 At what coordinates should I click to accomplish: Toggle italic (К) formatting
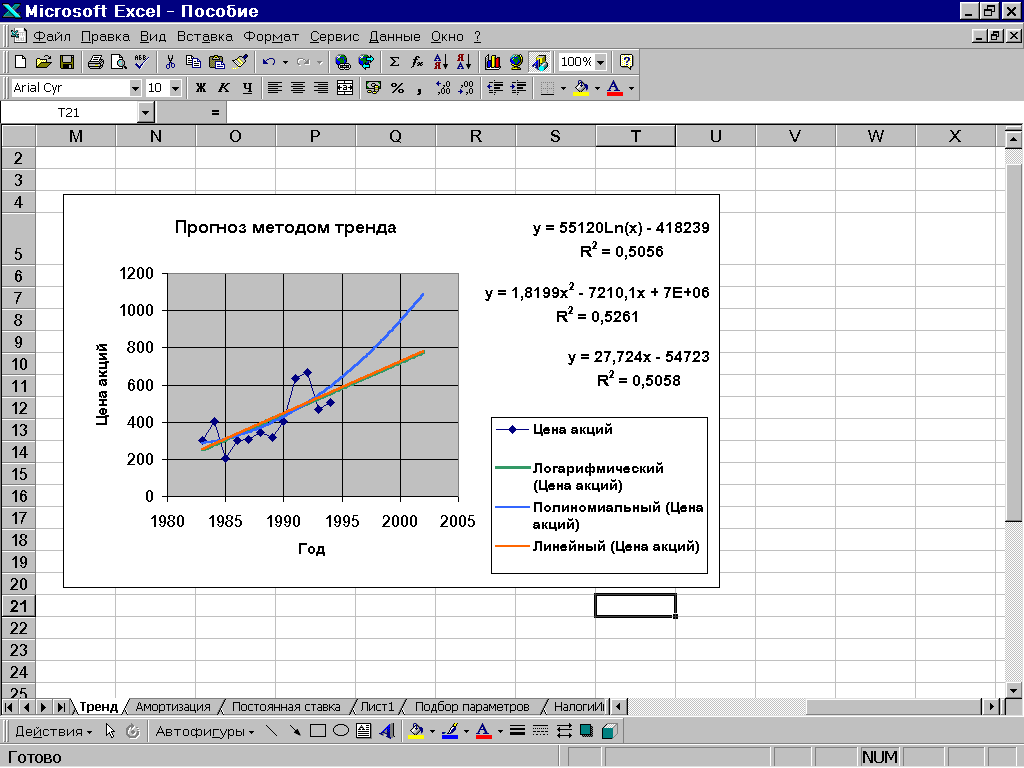pyautogui.click(x=224, y=88)
